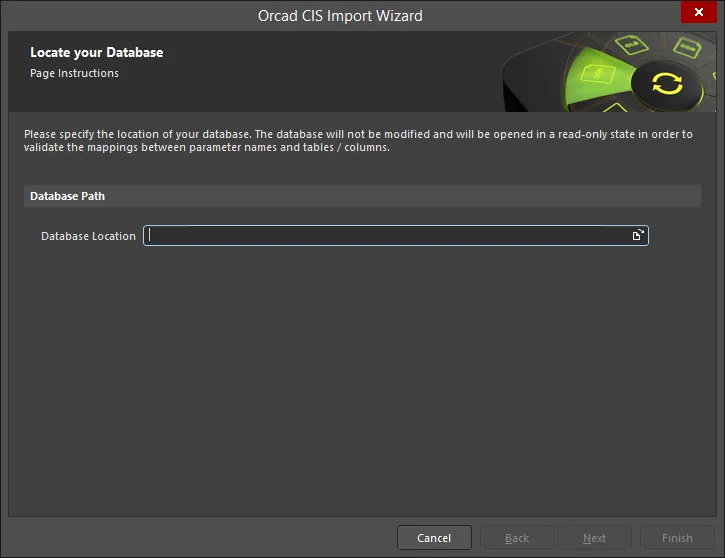Click the 'Locate your Database' heading

[x=97, y=52]
